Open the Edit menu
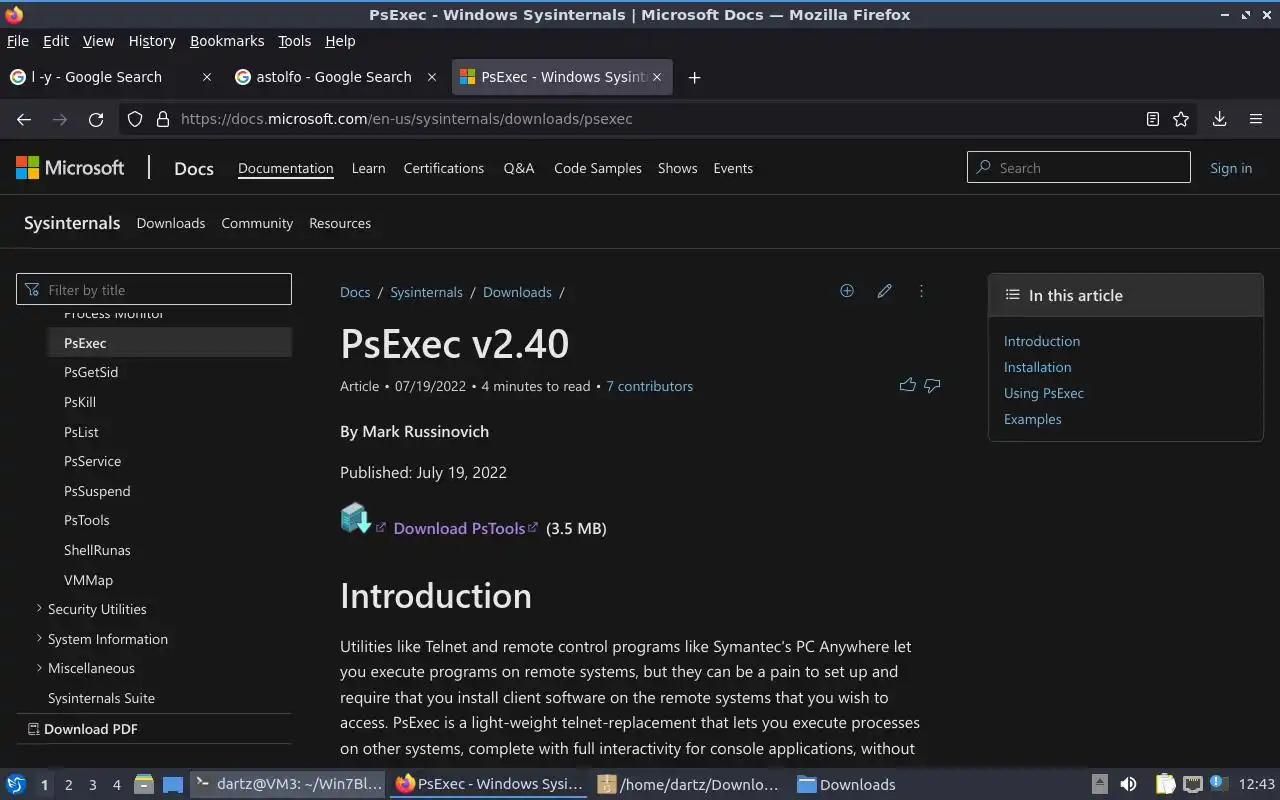 [x=56, y=41]
